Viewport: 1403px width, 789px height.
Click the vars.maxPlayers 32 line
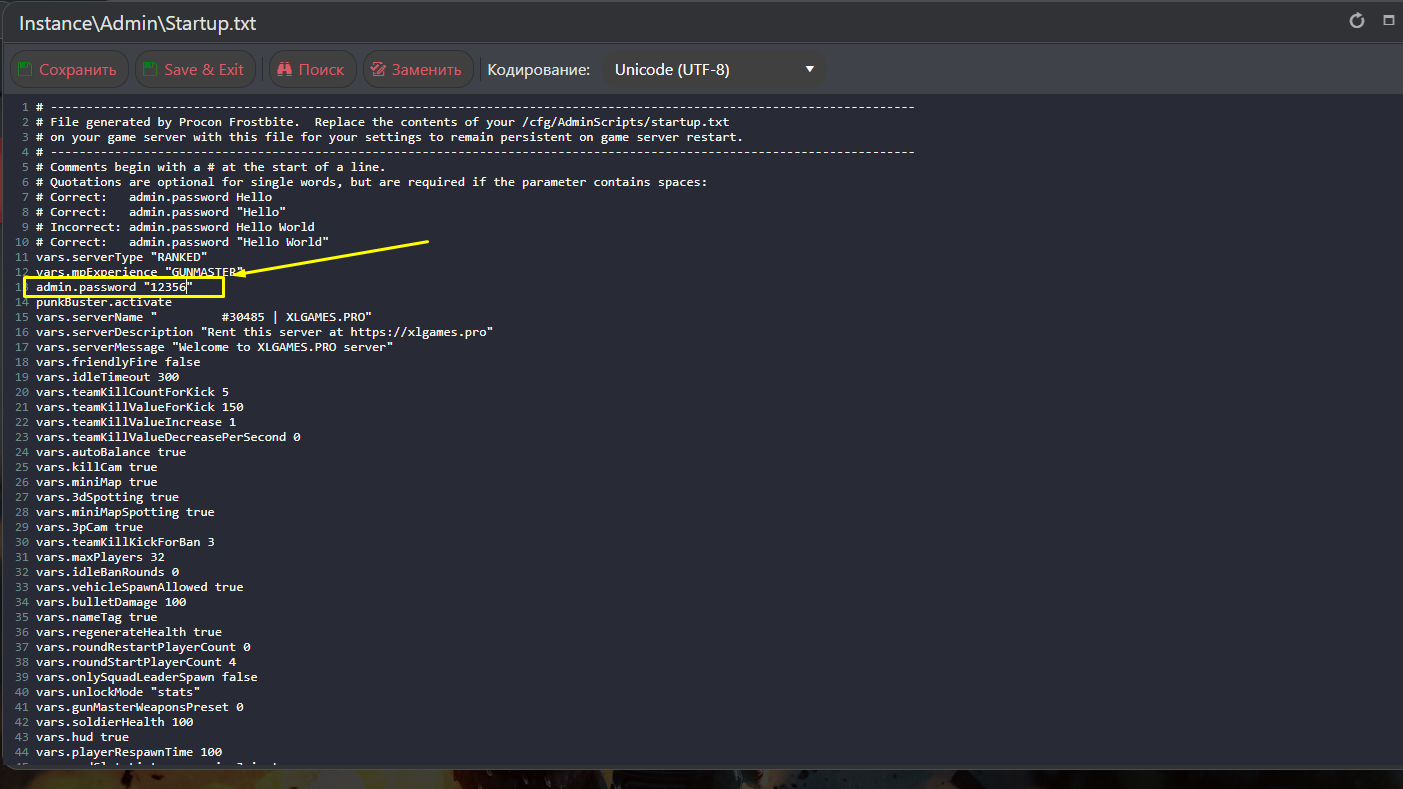[x=100, y=557]
